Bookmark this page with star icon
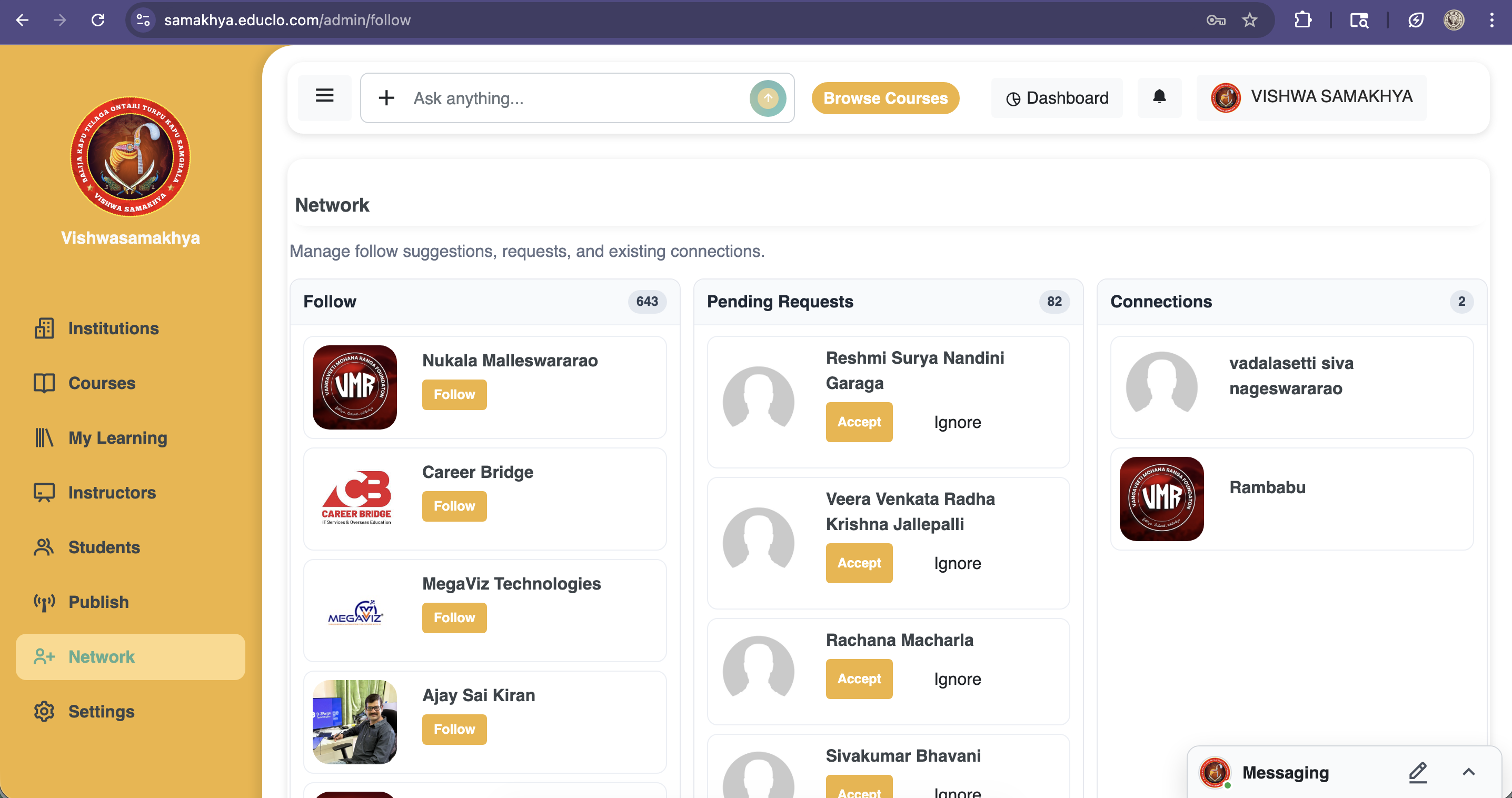This screenshot has height=798, width=1512. click(1250, 20)
